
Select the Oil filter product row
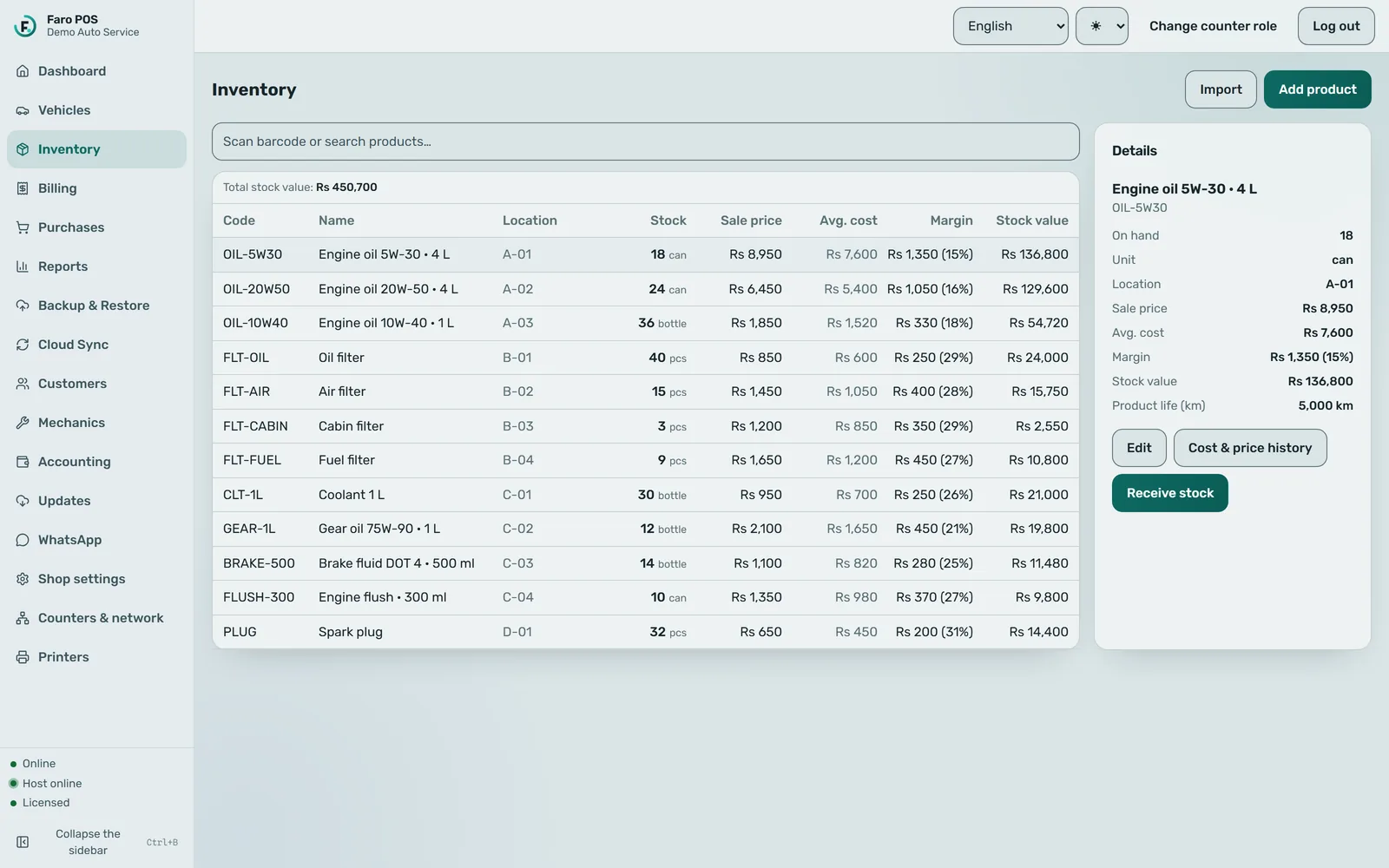click(x=646, y=358)
